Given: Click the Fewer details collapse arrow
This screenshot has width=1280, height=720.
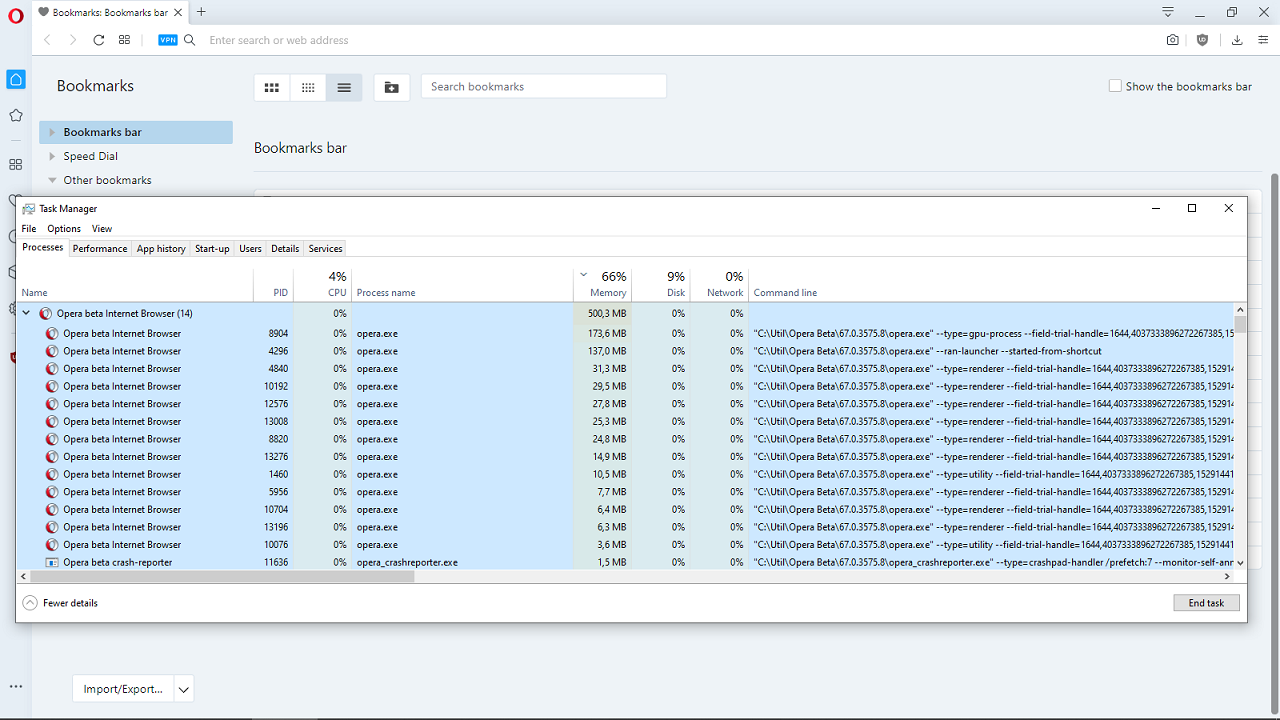Looking at the screenshot, I should point(30,603).
